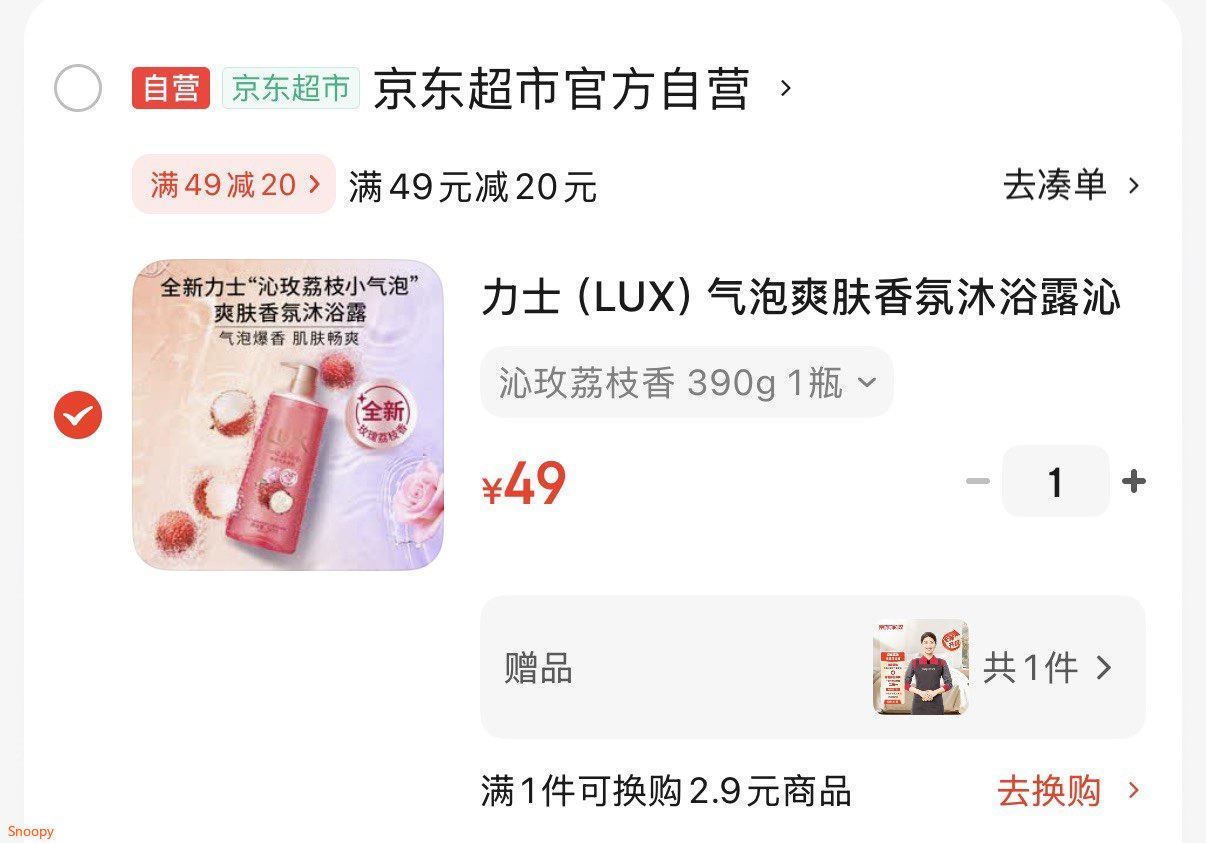1206x843 pixels.
Task: Expand the 沁玫荔枝香 390g 1瓶 variant dropdown
Action: point(687,382)
